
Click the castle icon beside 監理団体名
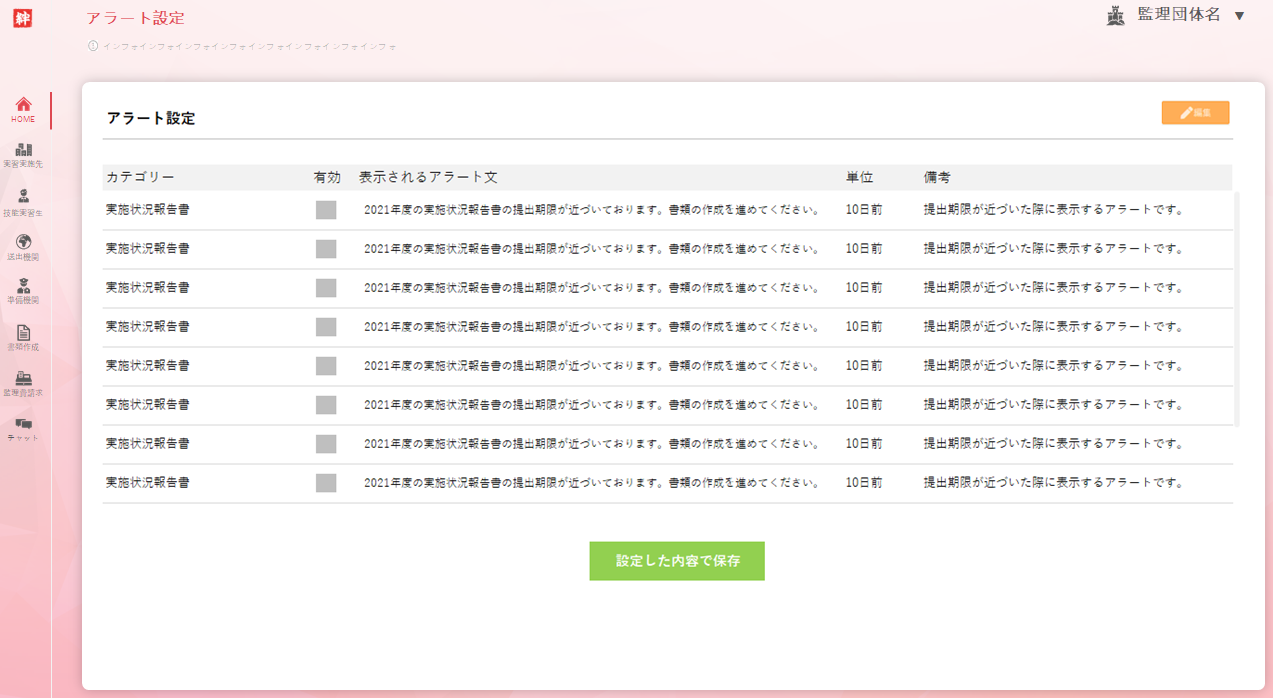pos(1116,16)
